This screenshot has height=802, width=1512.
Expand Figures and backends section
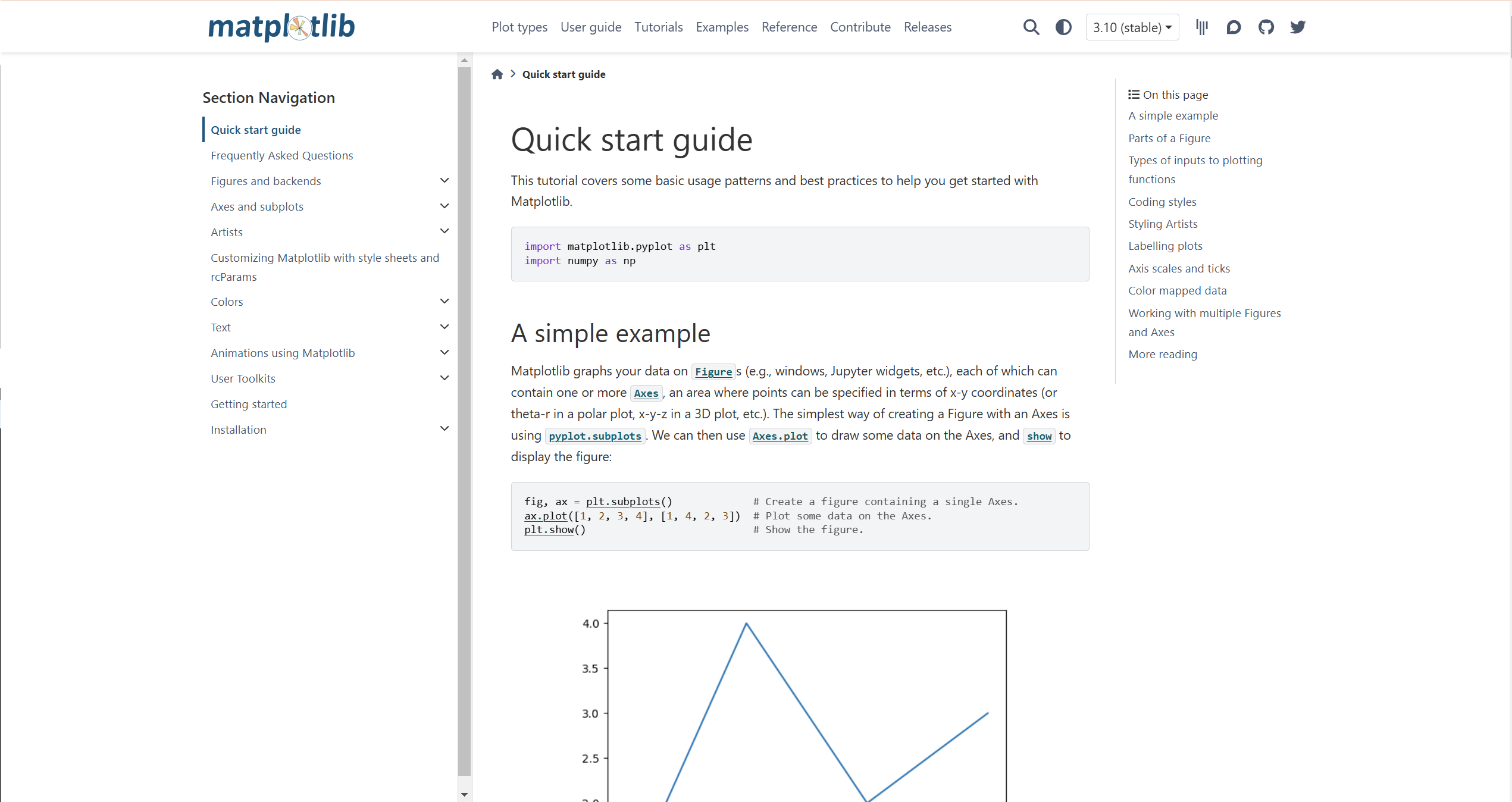[444, 180]
